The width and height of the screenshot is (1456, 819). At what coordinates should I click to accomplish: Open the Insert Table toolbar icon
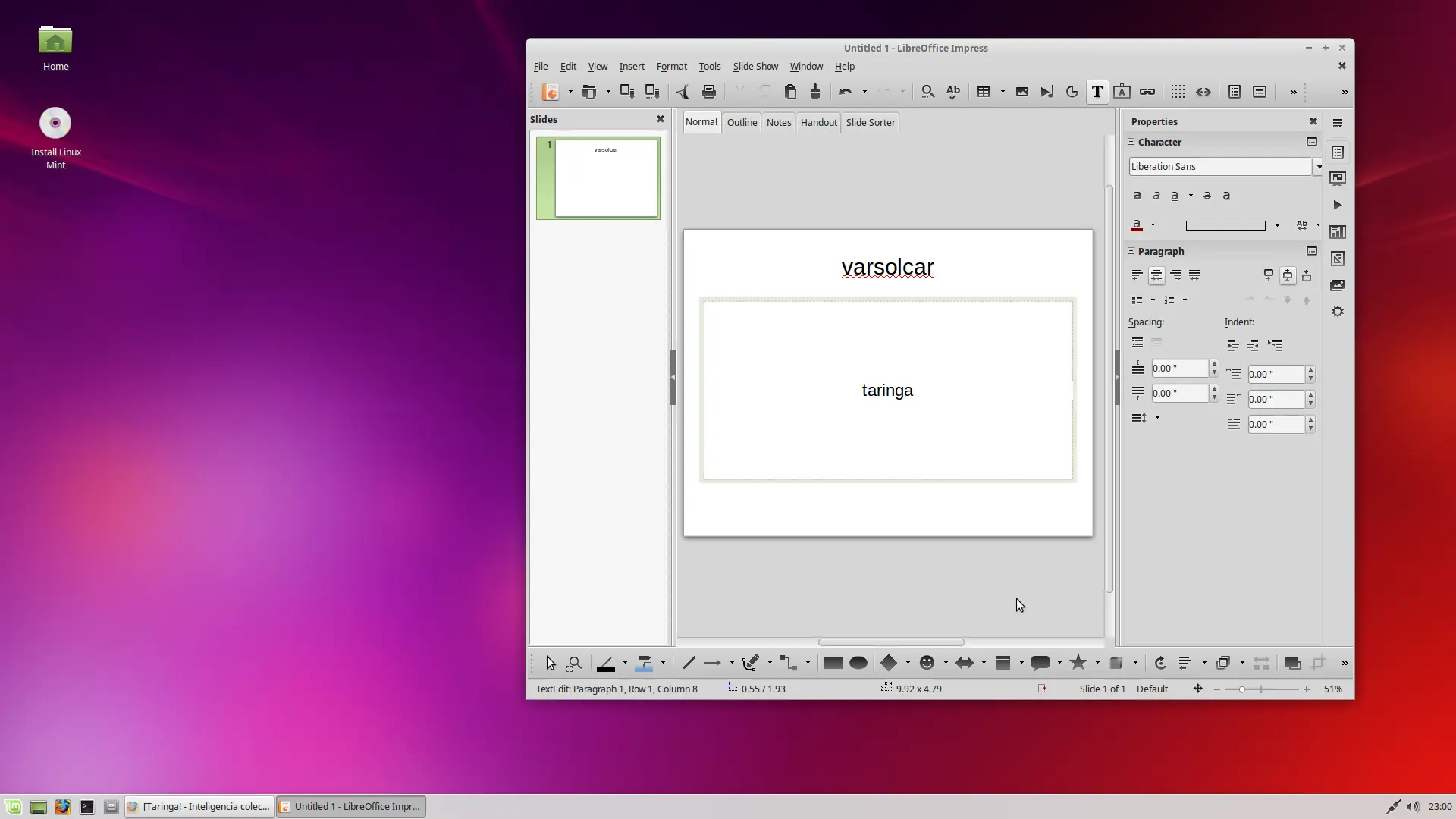[x=984, y=92]
